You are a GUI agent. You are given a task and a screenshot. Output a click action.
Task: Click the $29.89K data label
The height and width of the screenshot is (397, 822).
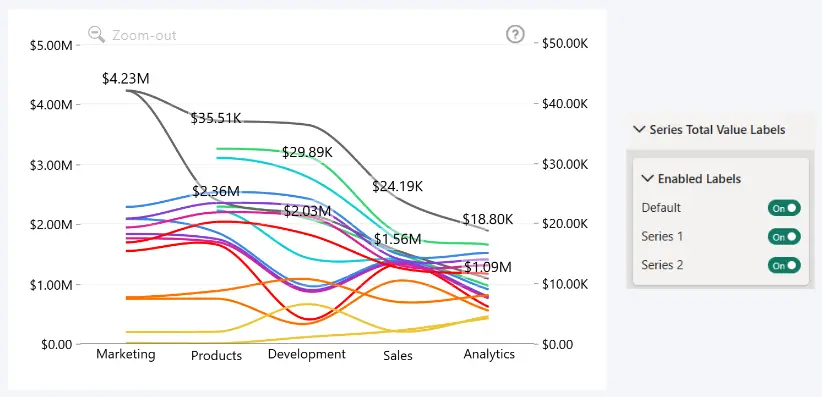307,152
